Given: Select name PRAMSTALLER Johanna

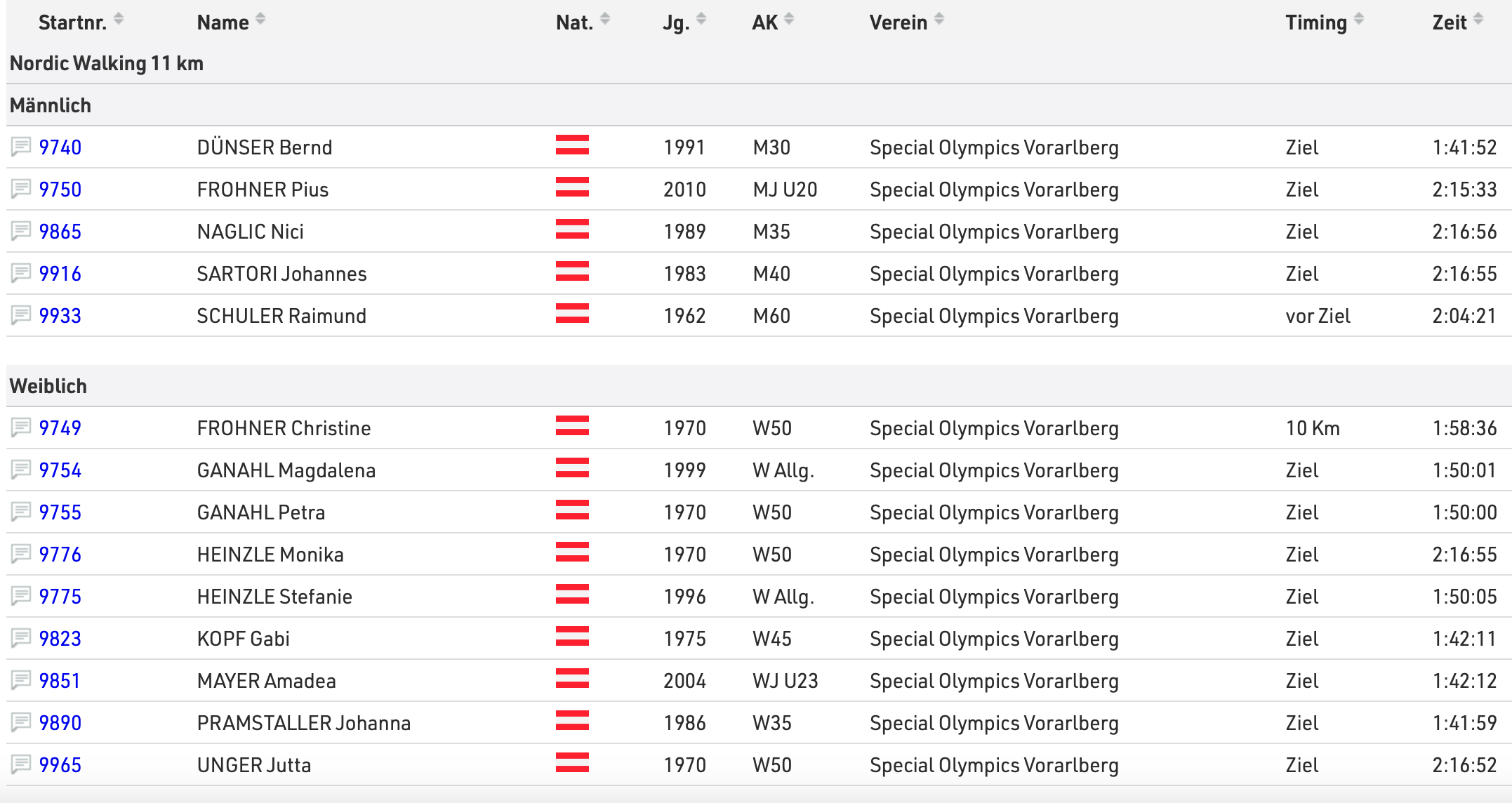Looking at the screenshot, I should tap(304, 723).
